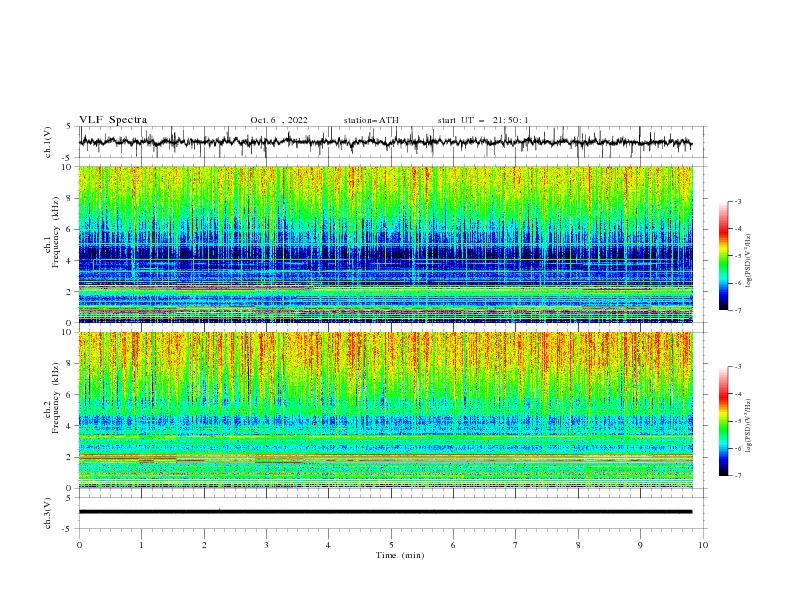Click the "0" tick on the time axis

[x=79, y=545]
